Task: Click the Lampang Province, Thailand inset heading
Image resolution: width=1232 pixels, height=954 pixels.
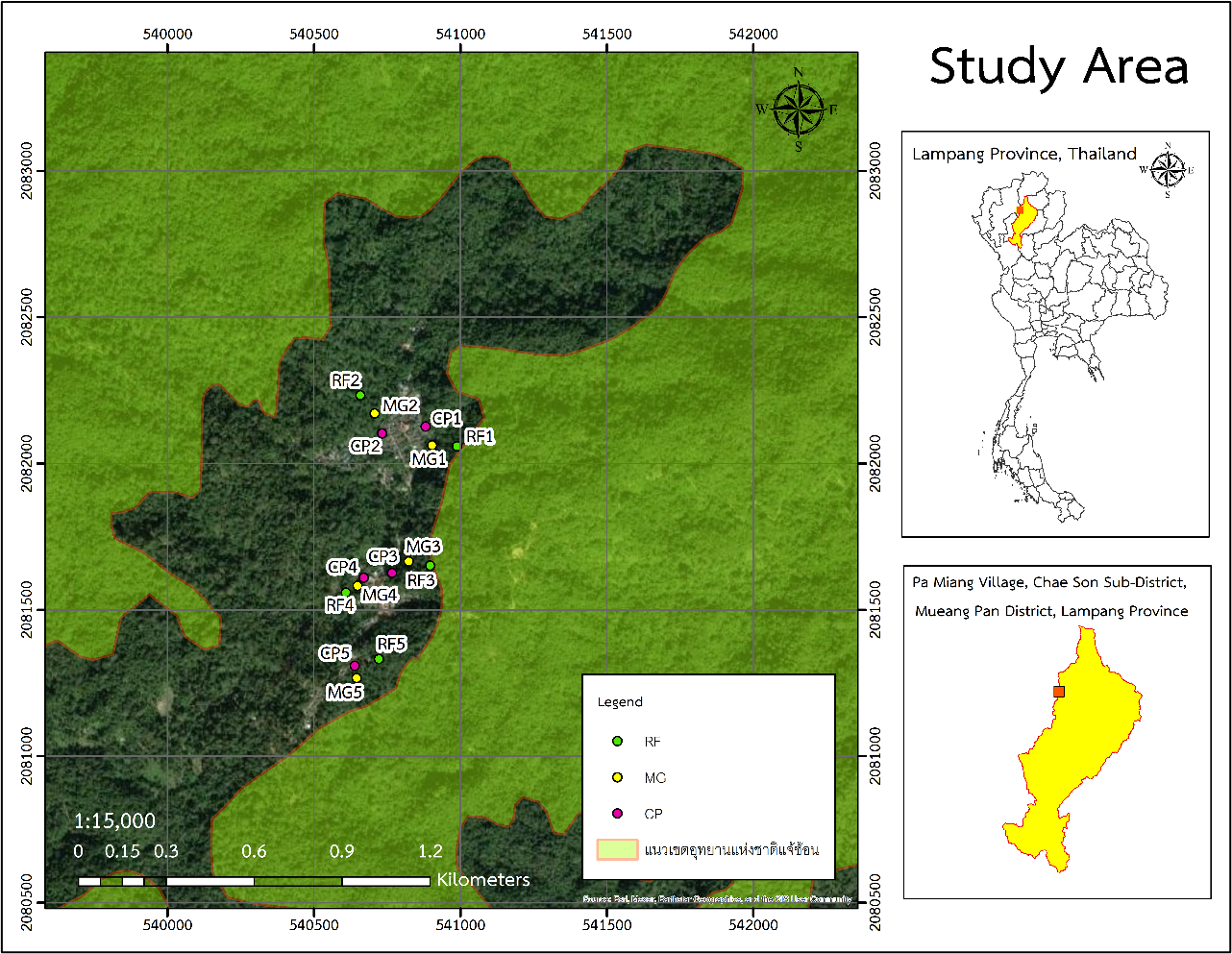Action: point(1023,154)
